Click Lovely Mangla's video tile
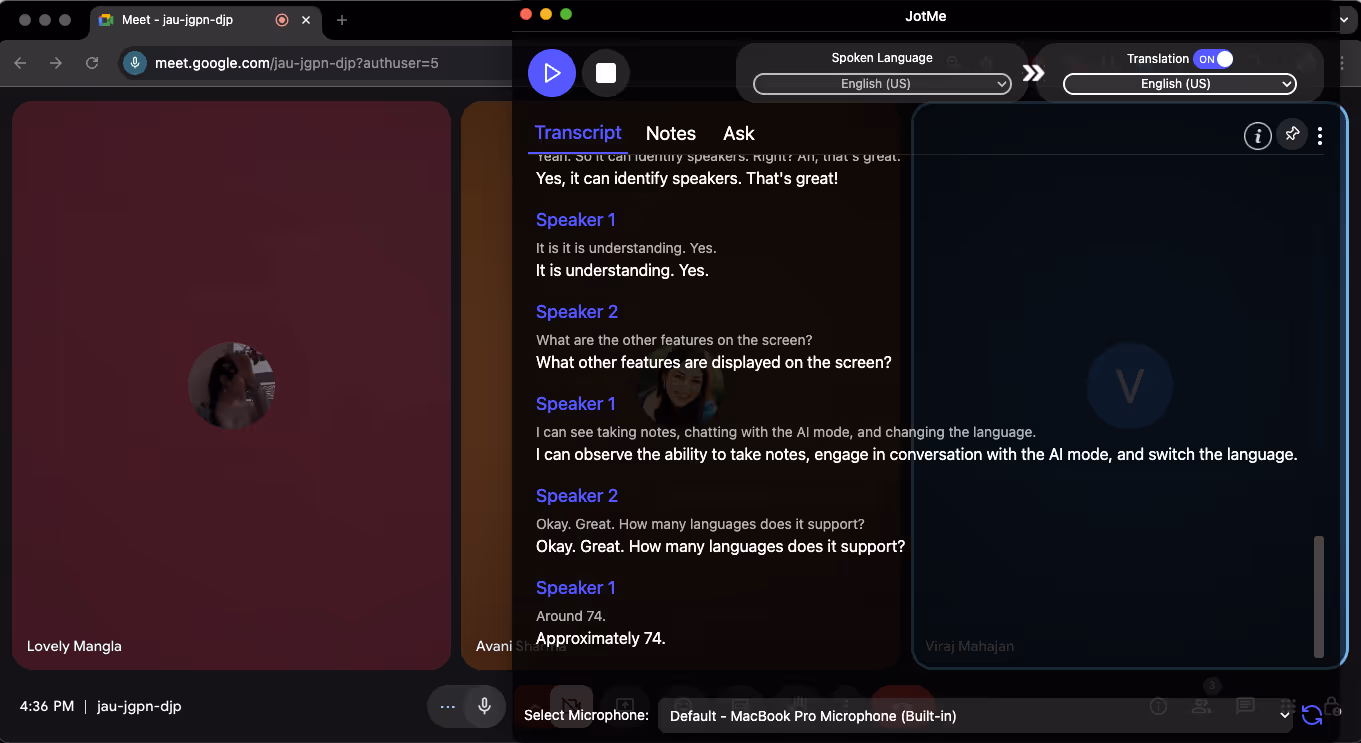This screenshot has height=743, width=1361. point(231,385)
